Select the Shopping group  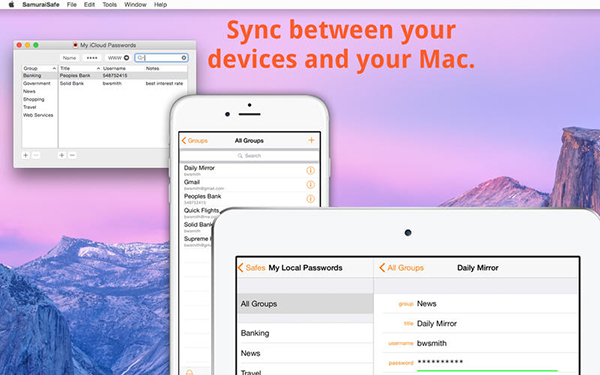[39, 99]
